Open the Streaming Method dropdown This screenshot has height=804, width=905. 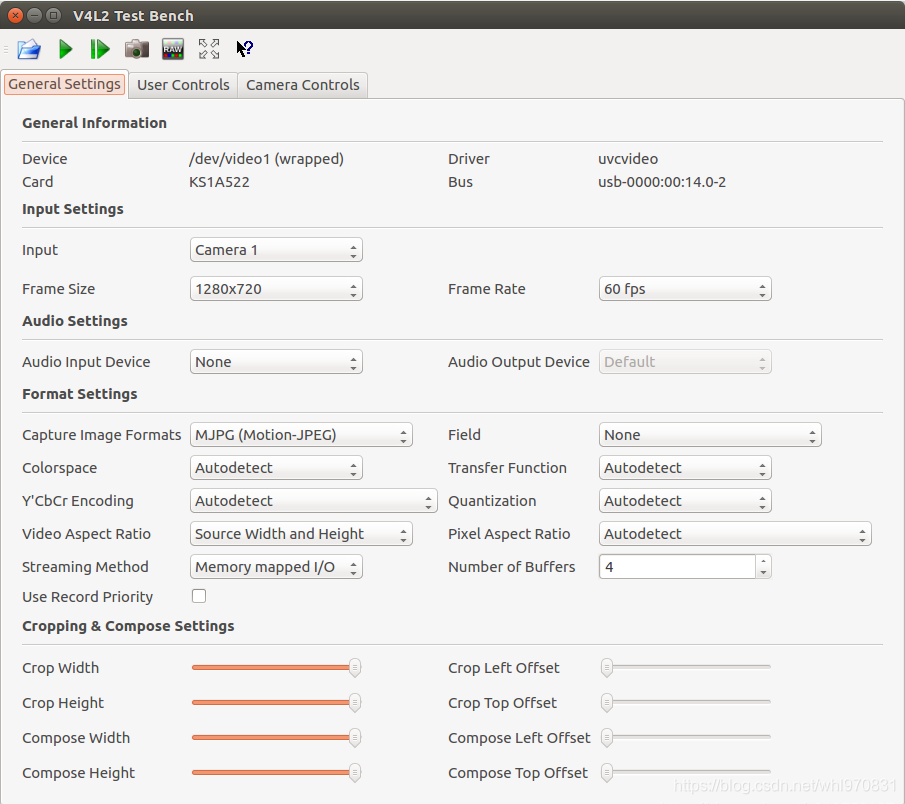click(x=276, y=566)
